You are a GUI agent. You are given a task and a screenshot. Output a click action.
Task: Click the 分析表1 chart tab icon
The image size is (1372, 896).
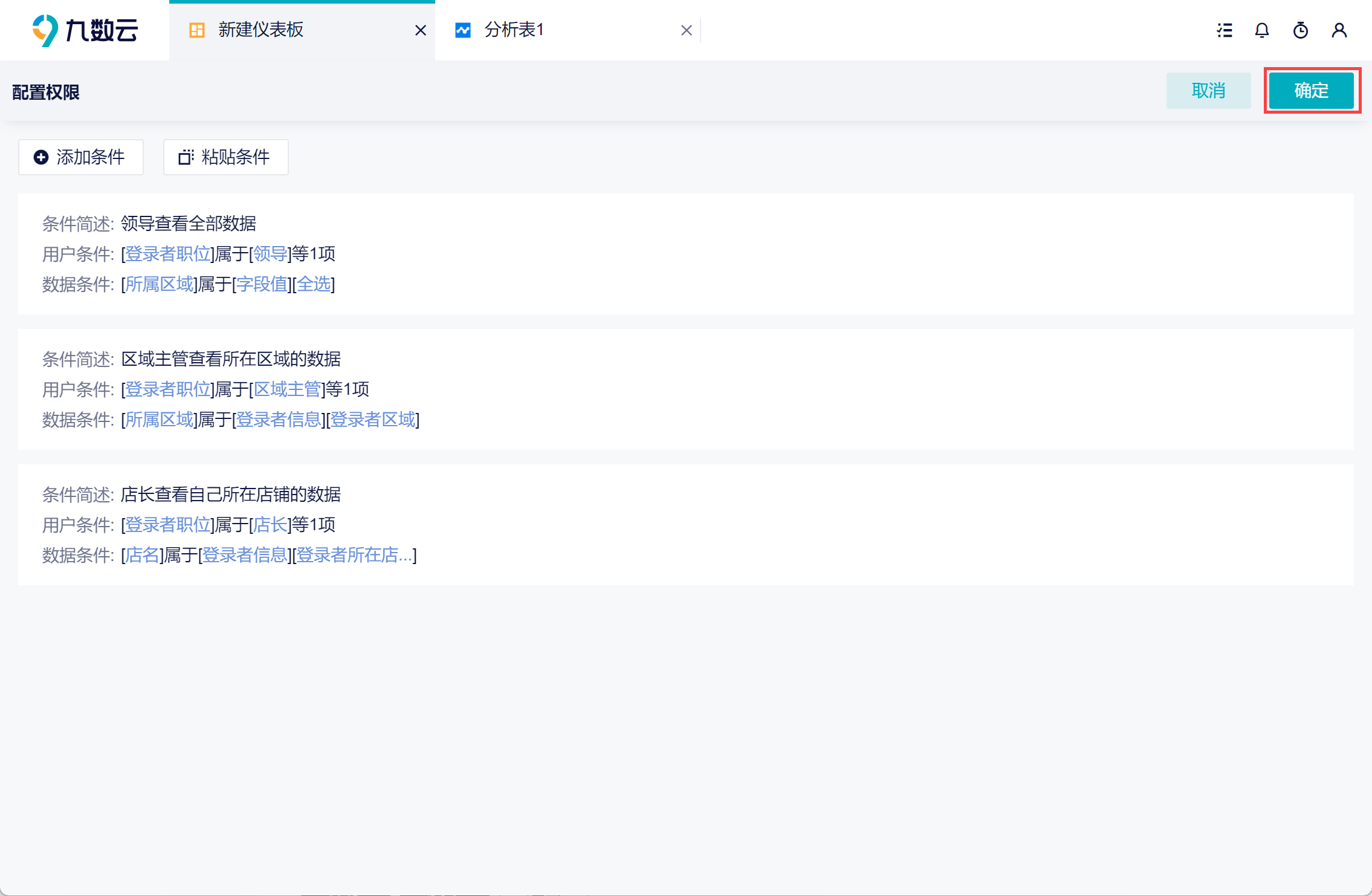463,30
